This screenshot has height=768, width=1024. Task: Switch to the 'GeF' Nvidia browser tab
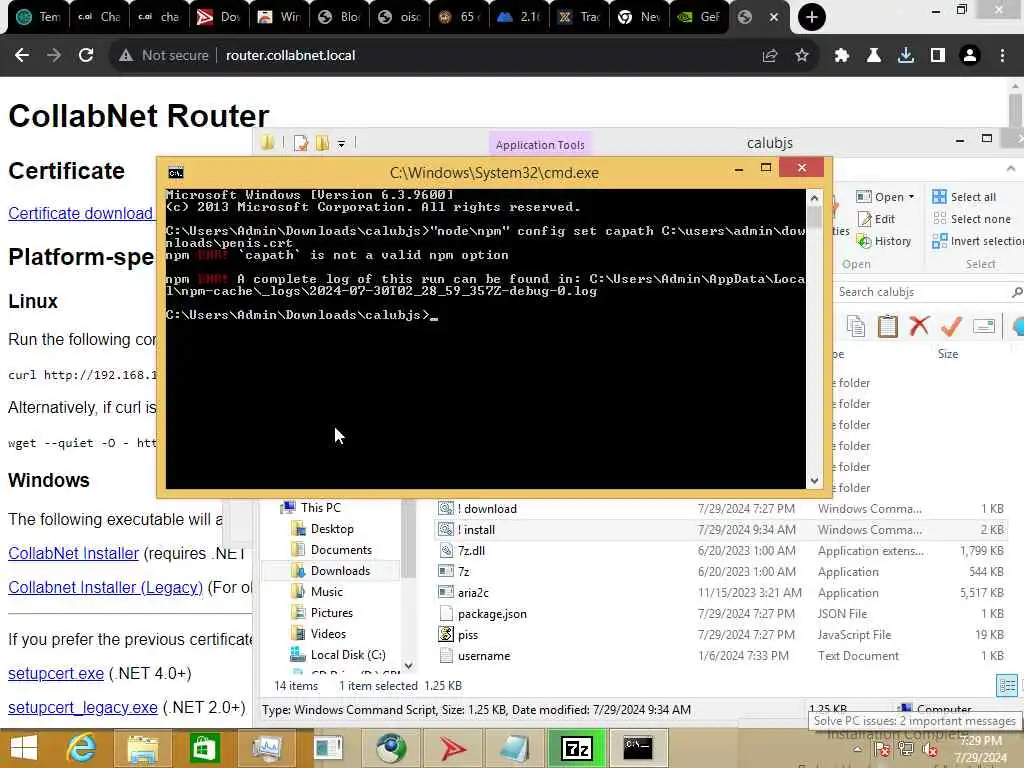point(698,17)
